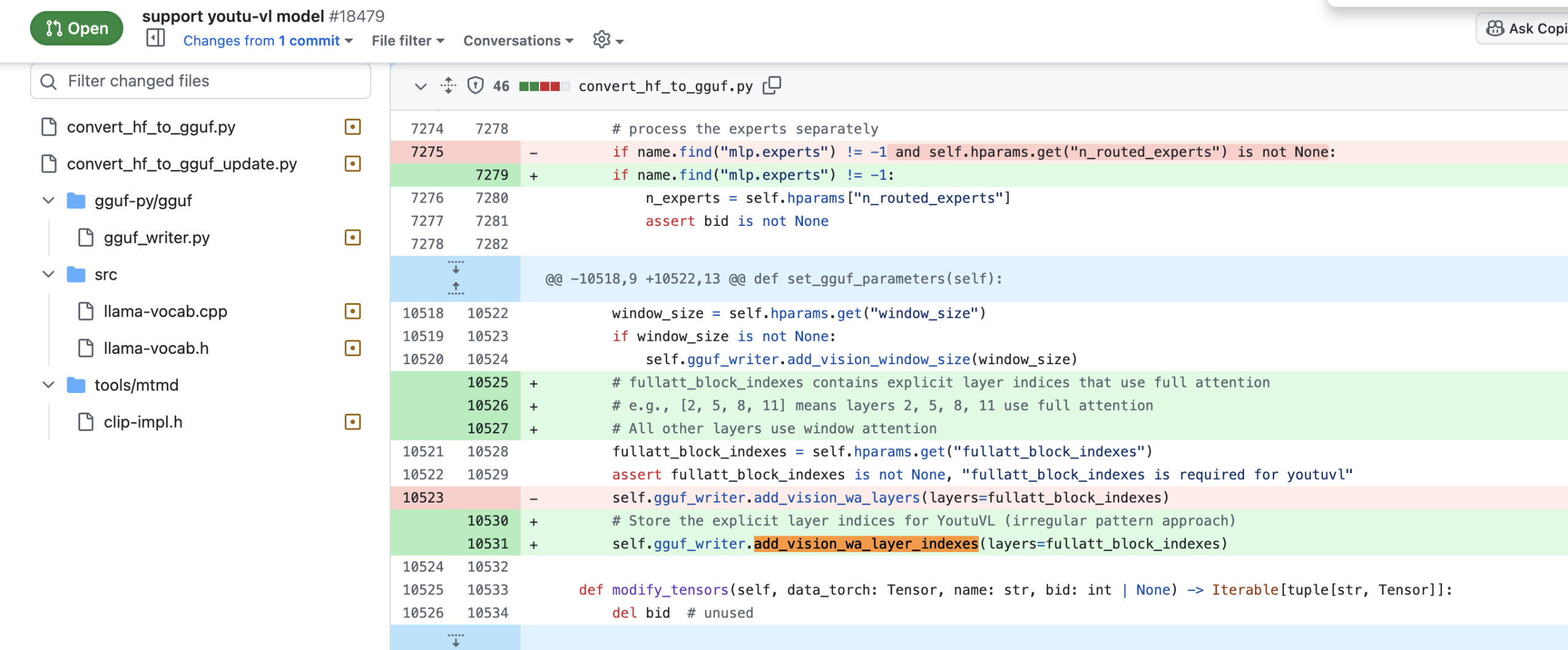This screenshot has width=1568, height=650.
Task: Open the File filter dropdown
Action: (407, 41)
